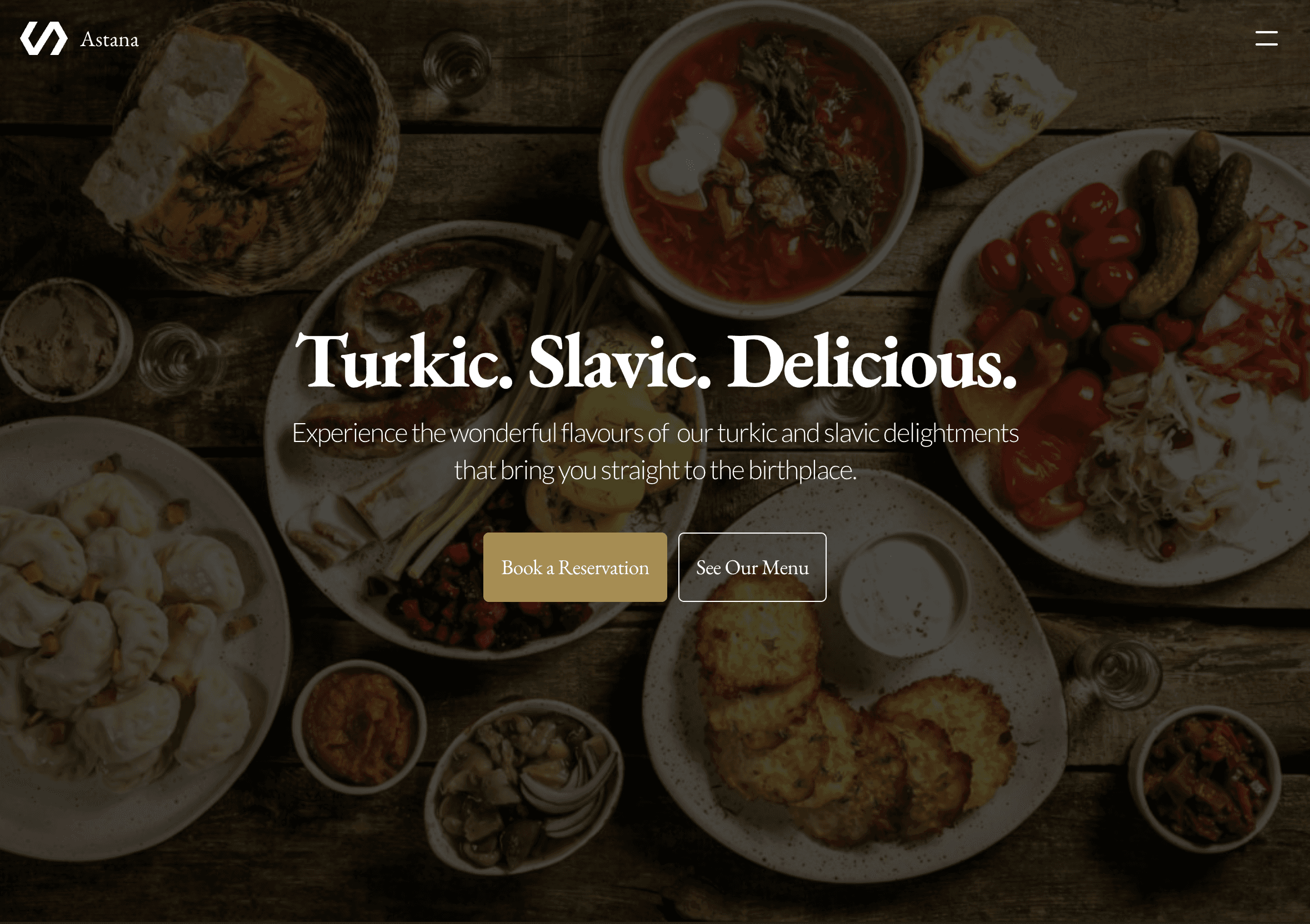1310x924 pixels.
Task: Click the red pepper relish bowl
Action: pos(1204,780)
